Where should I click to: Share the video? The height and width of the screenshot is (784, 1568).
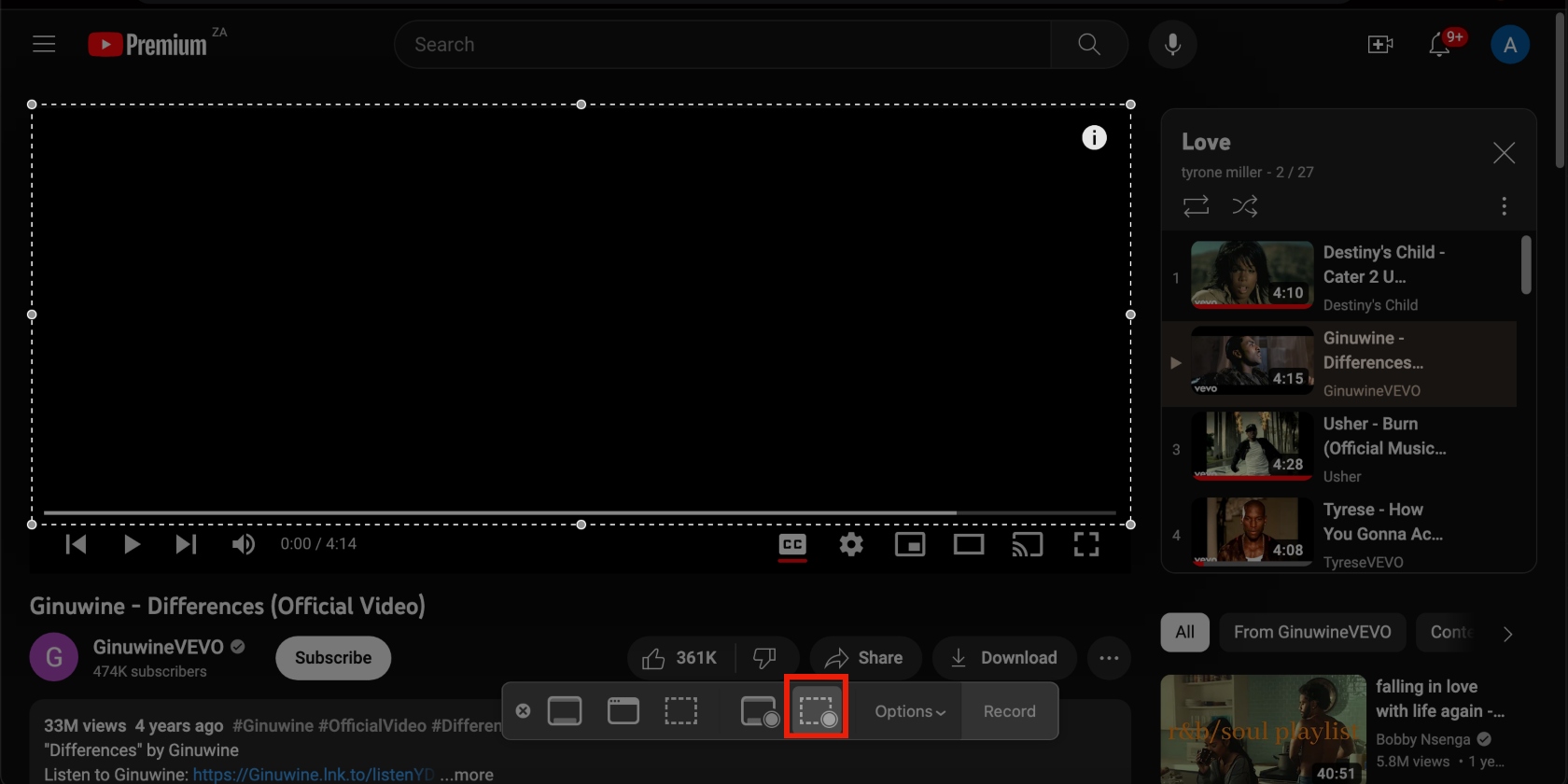click(865, 658)
